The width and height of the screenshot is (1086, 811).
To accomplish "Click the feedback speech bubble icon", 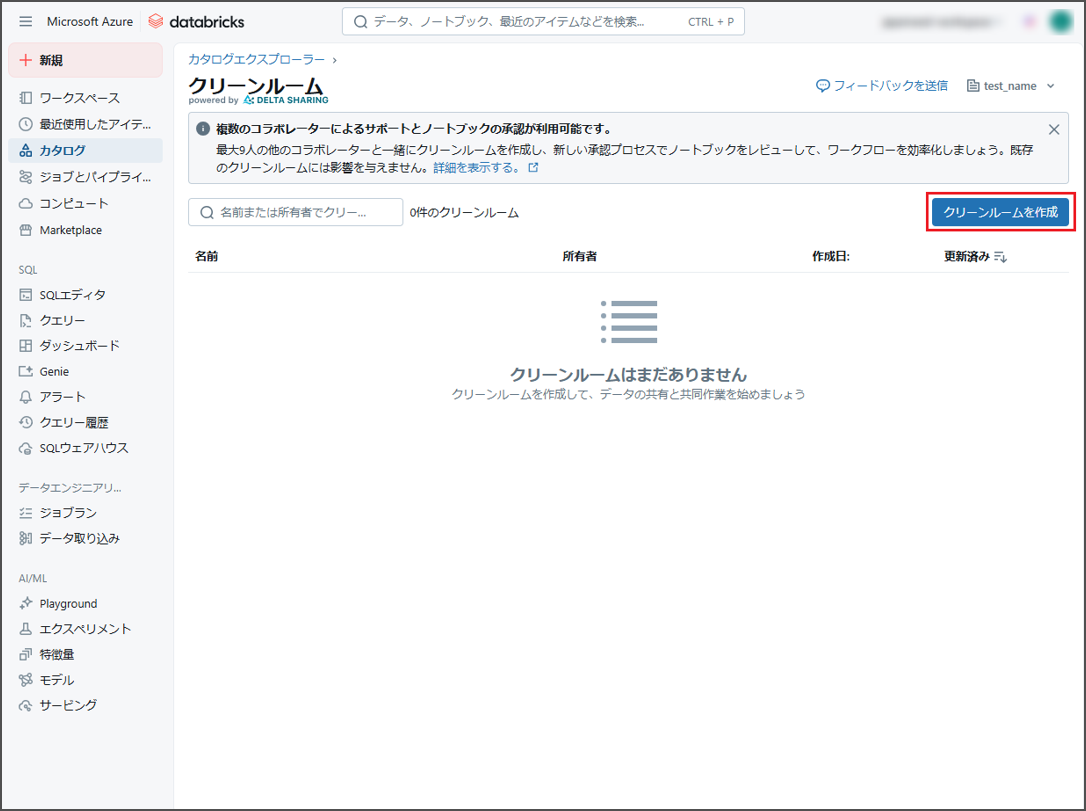I will click(822, 86).
